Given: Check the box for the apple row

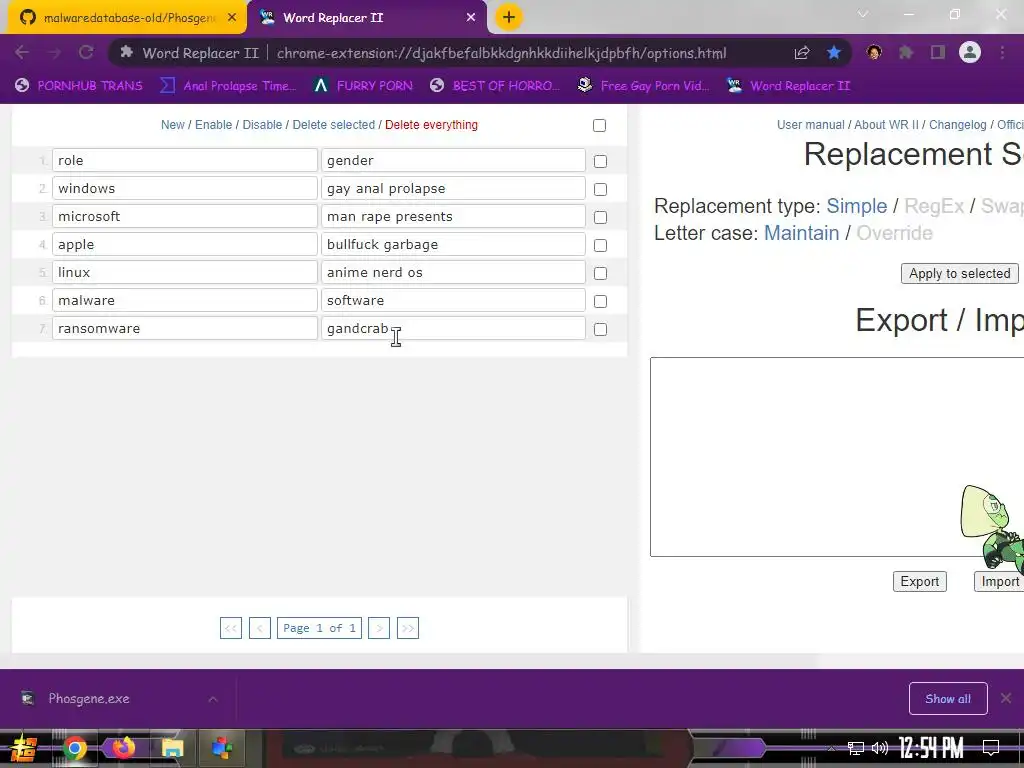Looking at the screenshot, I should tap(600, 246).
